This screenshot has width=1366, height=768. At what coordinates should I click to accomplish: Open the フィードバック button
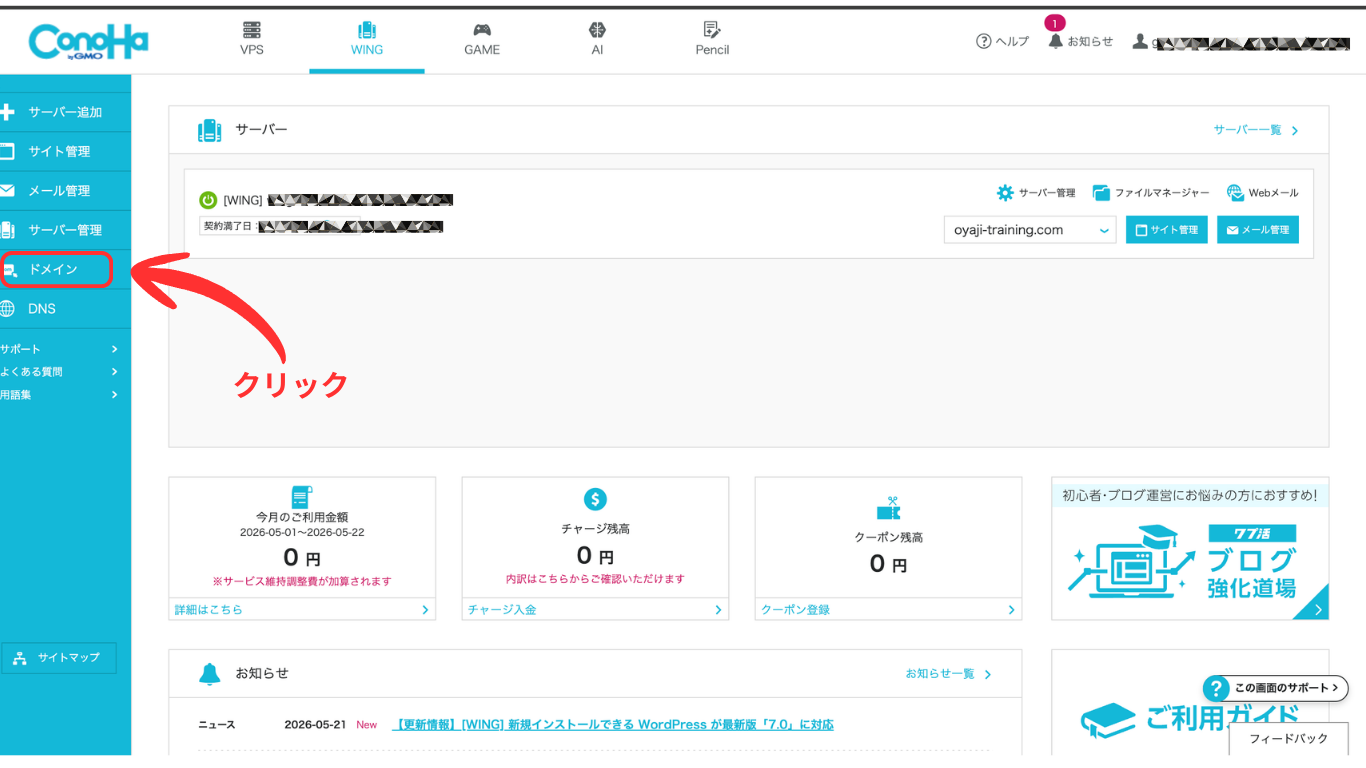pos(1289,739)
